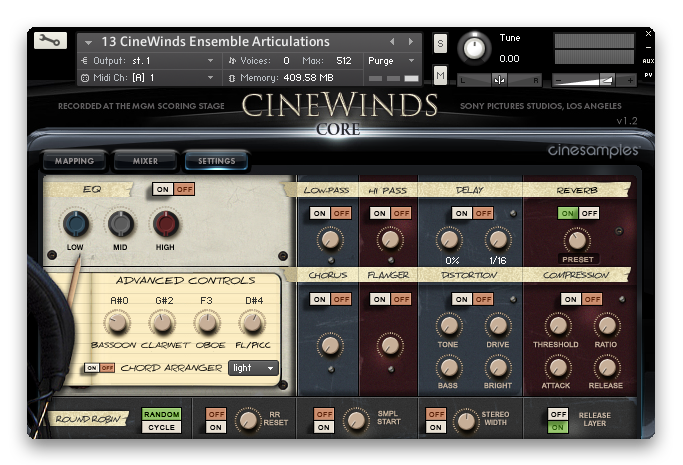Click the FL/PICC D#4 knob

pyautogui.click(x=252, y=323)
